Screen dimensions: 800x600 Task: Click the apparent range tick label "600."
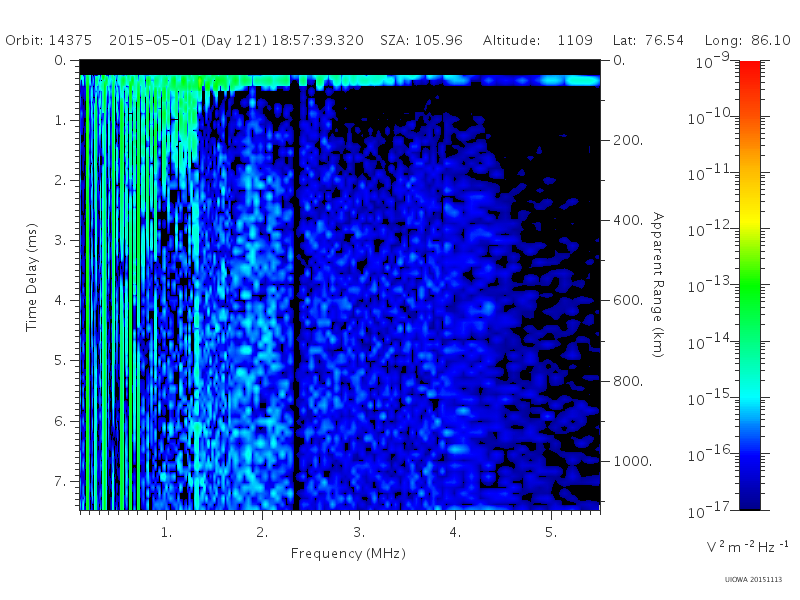coord(628,300)
